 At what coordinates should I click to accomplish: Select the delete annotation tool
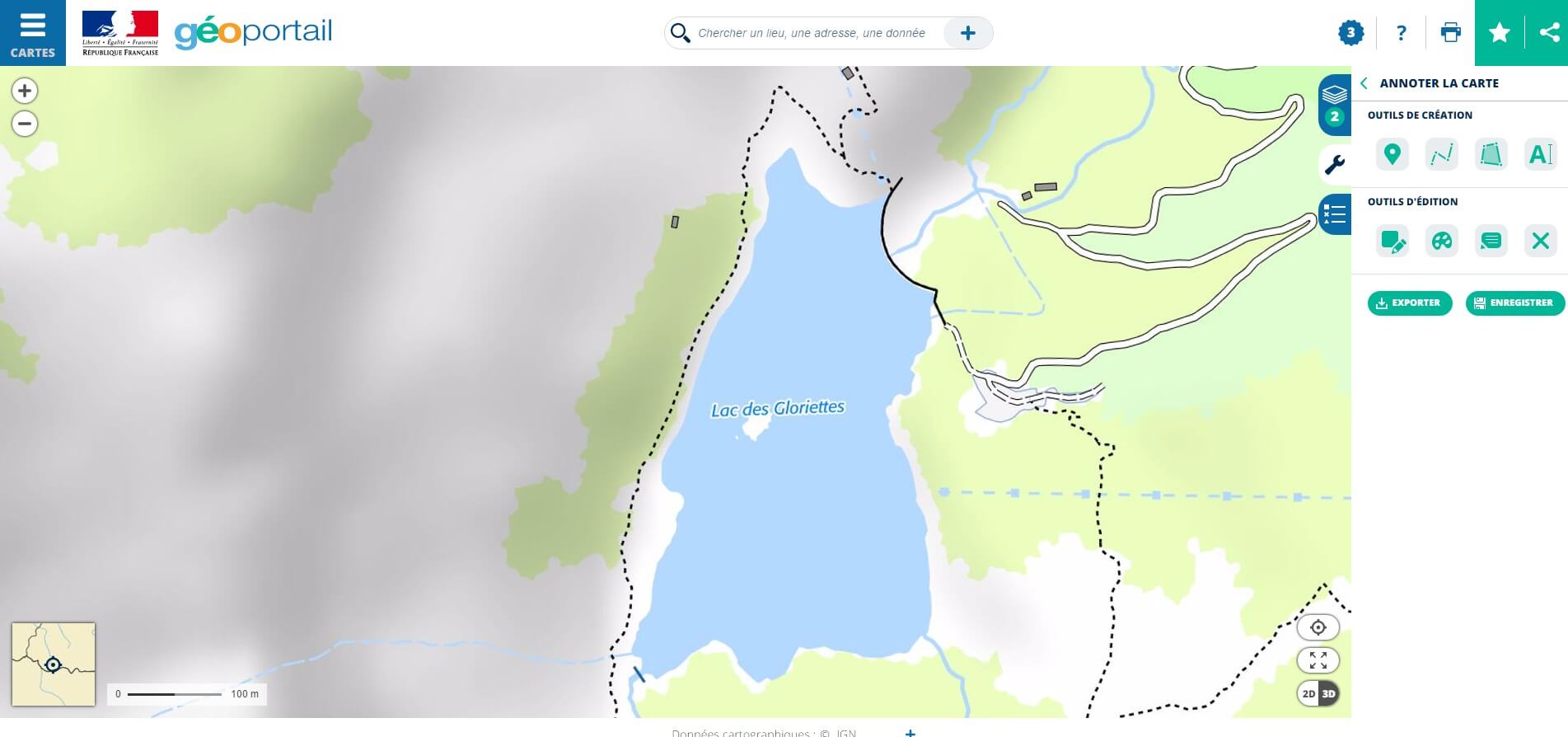[1540, 241]
